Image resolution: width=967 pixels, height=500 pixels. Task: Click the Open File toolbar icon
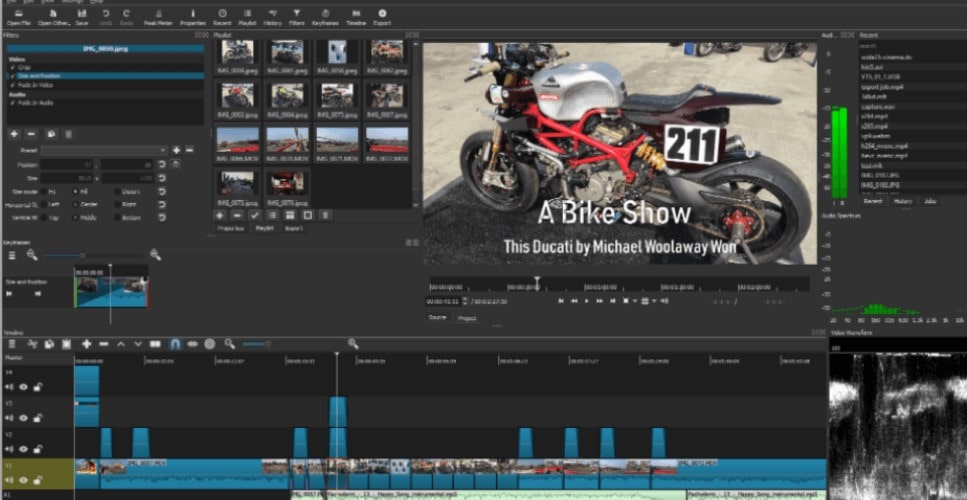[19, 14]
